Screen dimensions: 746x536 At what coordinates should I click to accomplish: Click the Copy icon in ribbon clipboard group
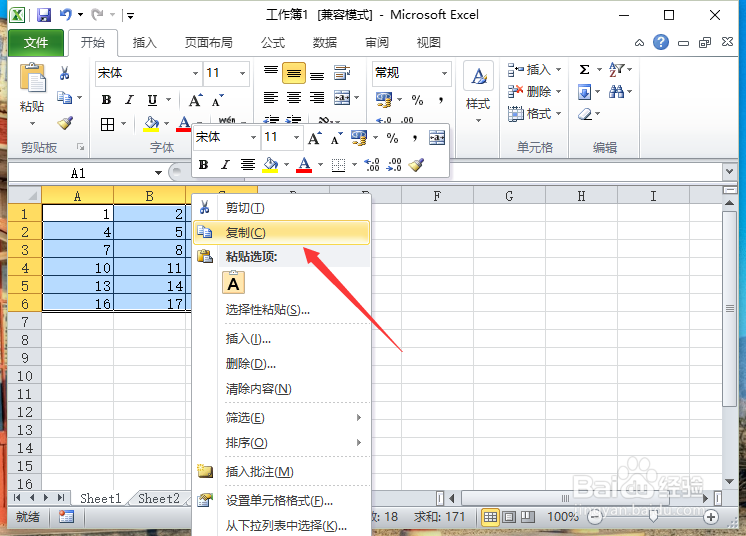point(64,97)
